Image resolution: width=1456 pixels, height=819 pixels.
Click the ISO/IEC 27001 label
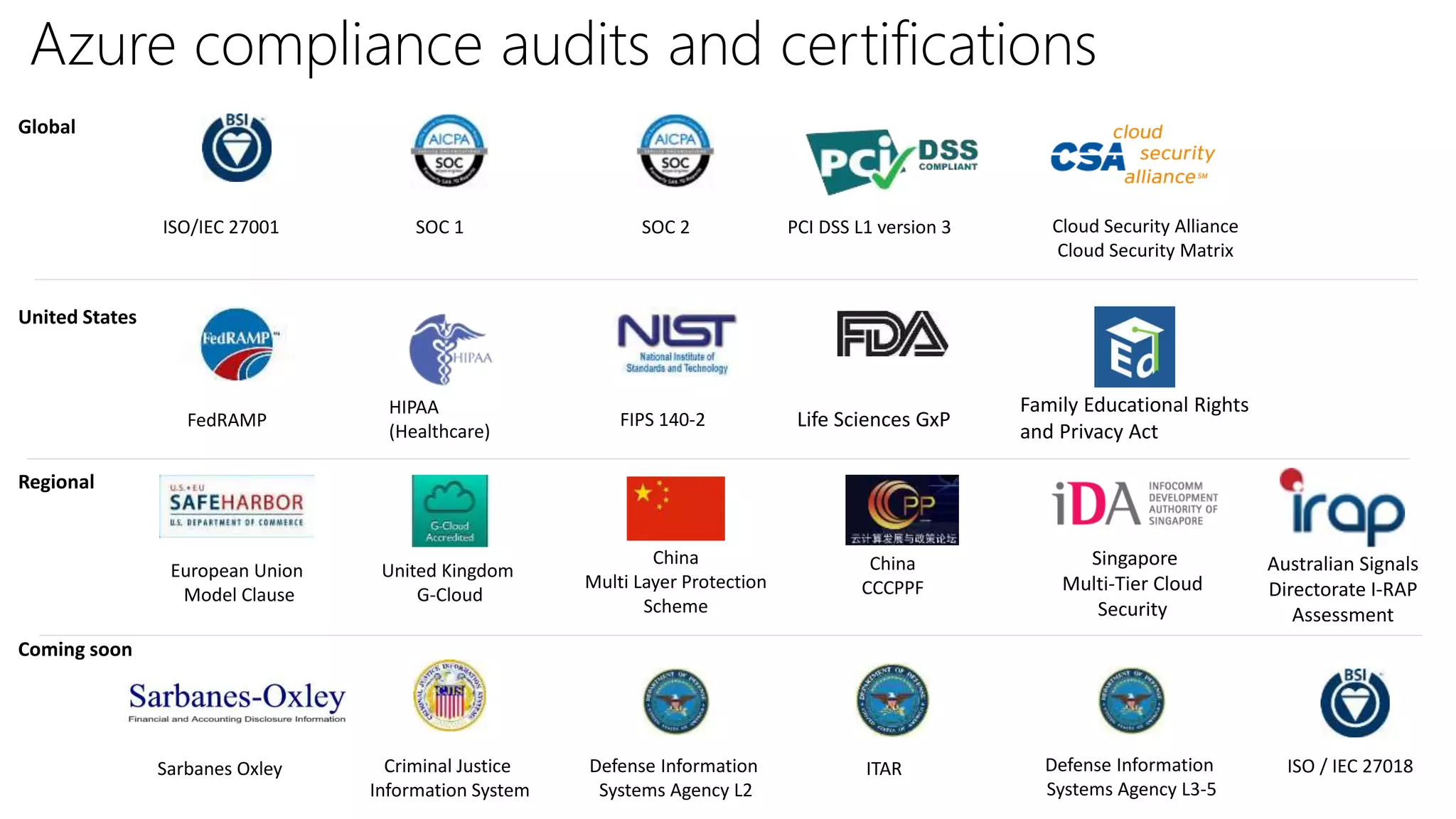click(221, 227)
